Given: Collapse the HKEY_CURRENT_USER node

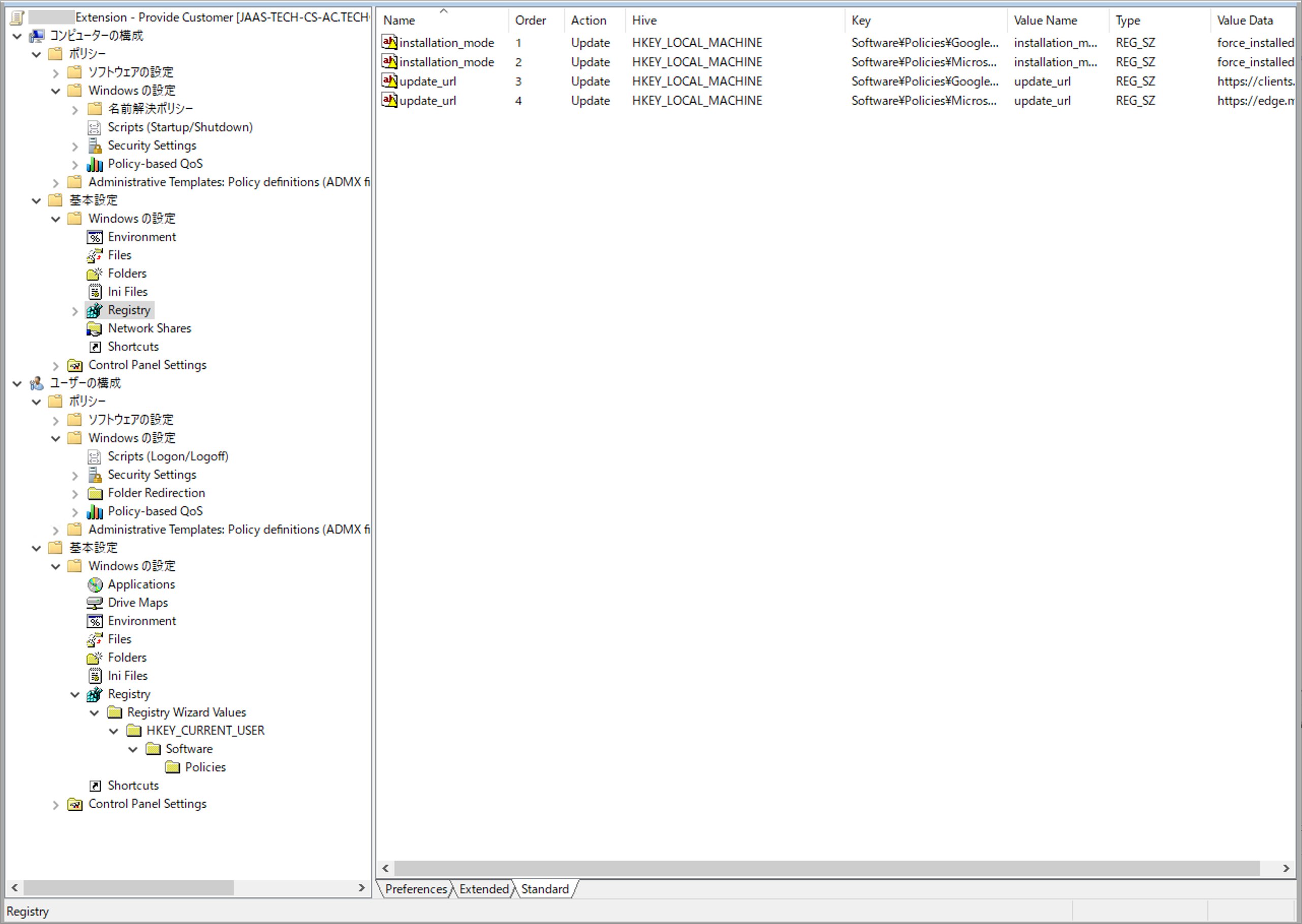Looking at the screenshot, I should point(114,732).
